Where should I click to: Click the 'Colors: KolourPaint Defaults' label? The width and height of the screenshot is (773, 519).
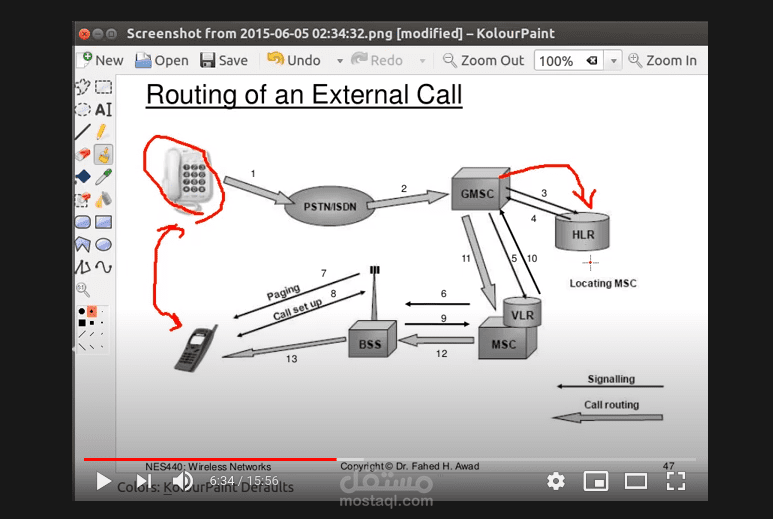[x=205, y=487]
